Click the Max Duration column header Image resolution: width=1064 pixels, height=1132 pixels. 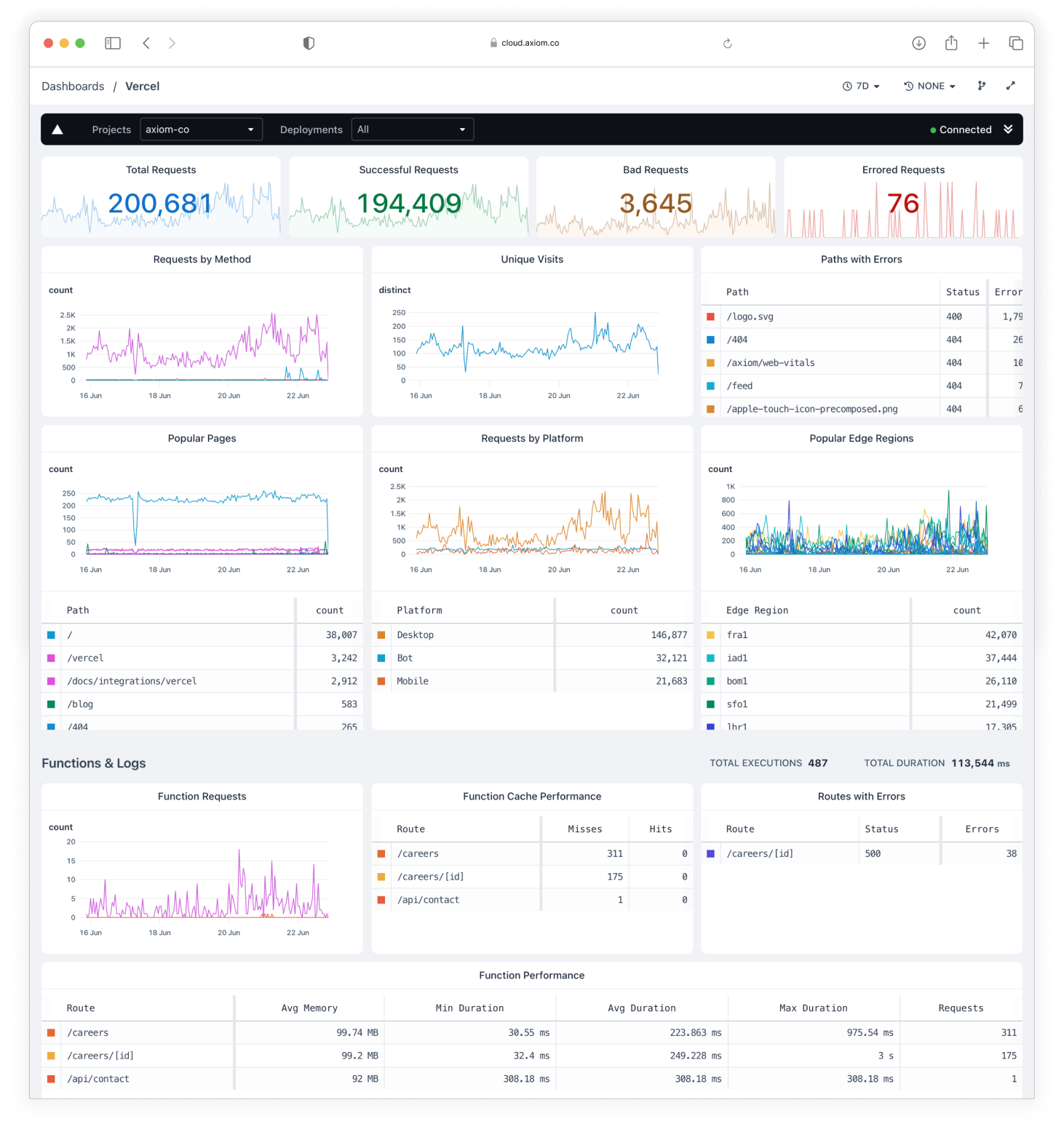tap(813, 1008)
